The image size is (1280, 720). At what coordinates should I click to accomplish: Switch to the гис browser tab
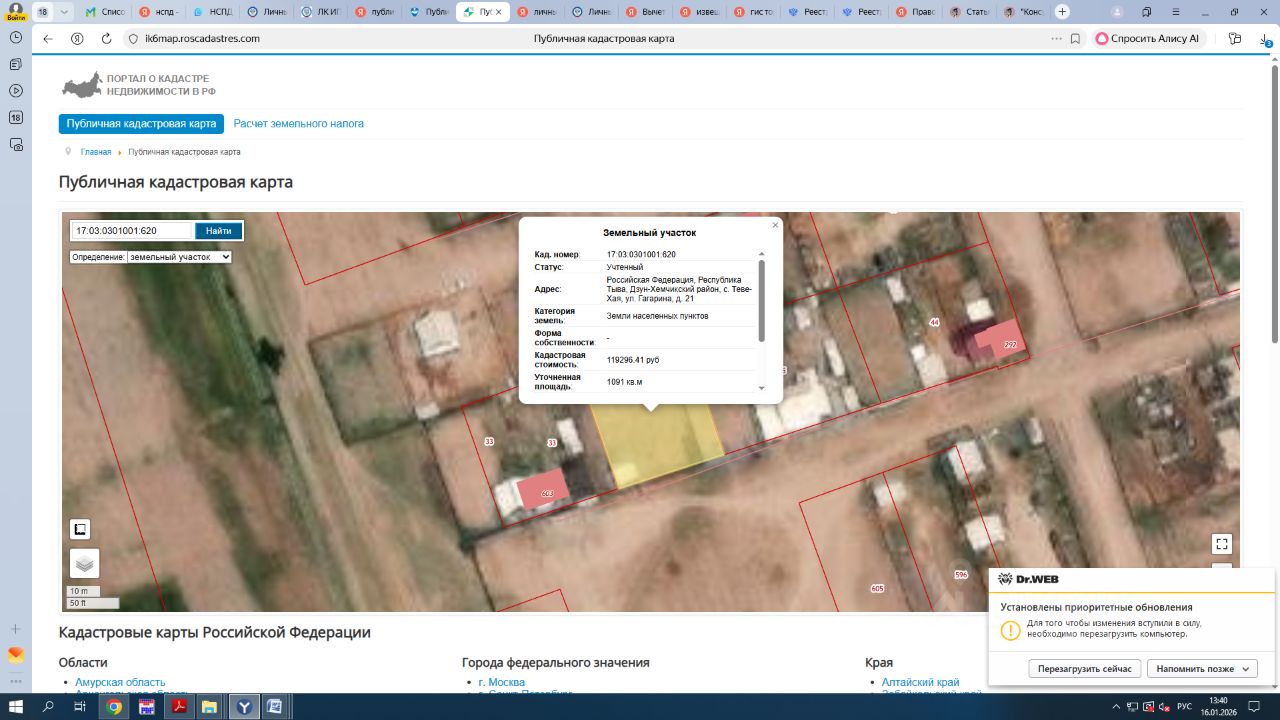coord(754,12)
